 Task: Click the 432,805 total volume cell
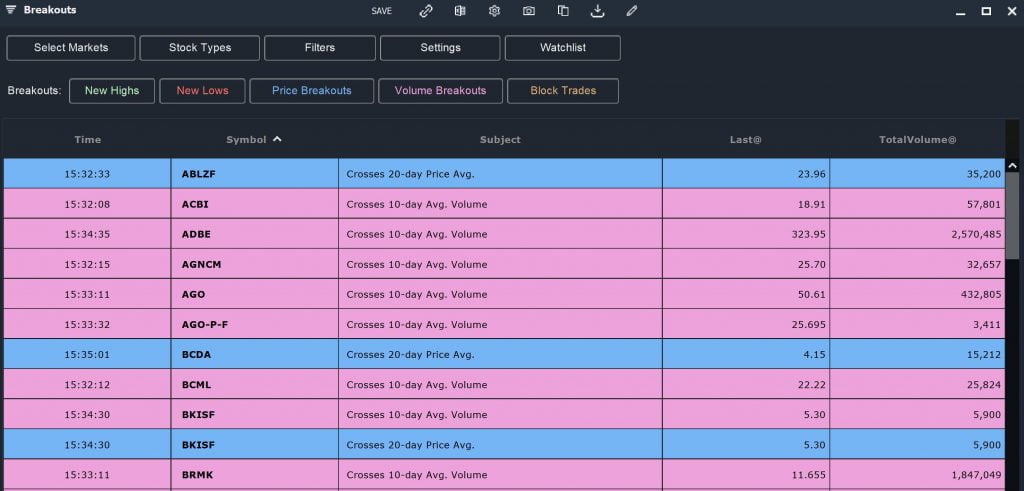tap(918, 294)
